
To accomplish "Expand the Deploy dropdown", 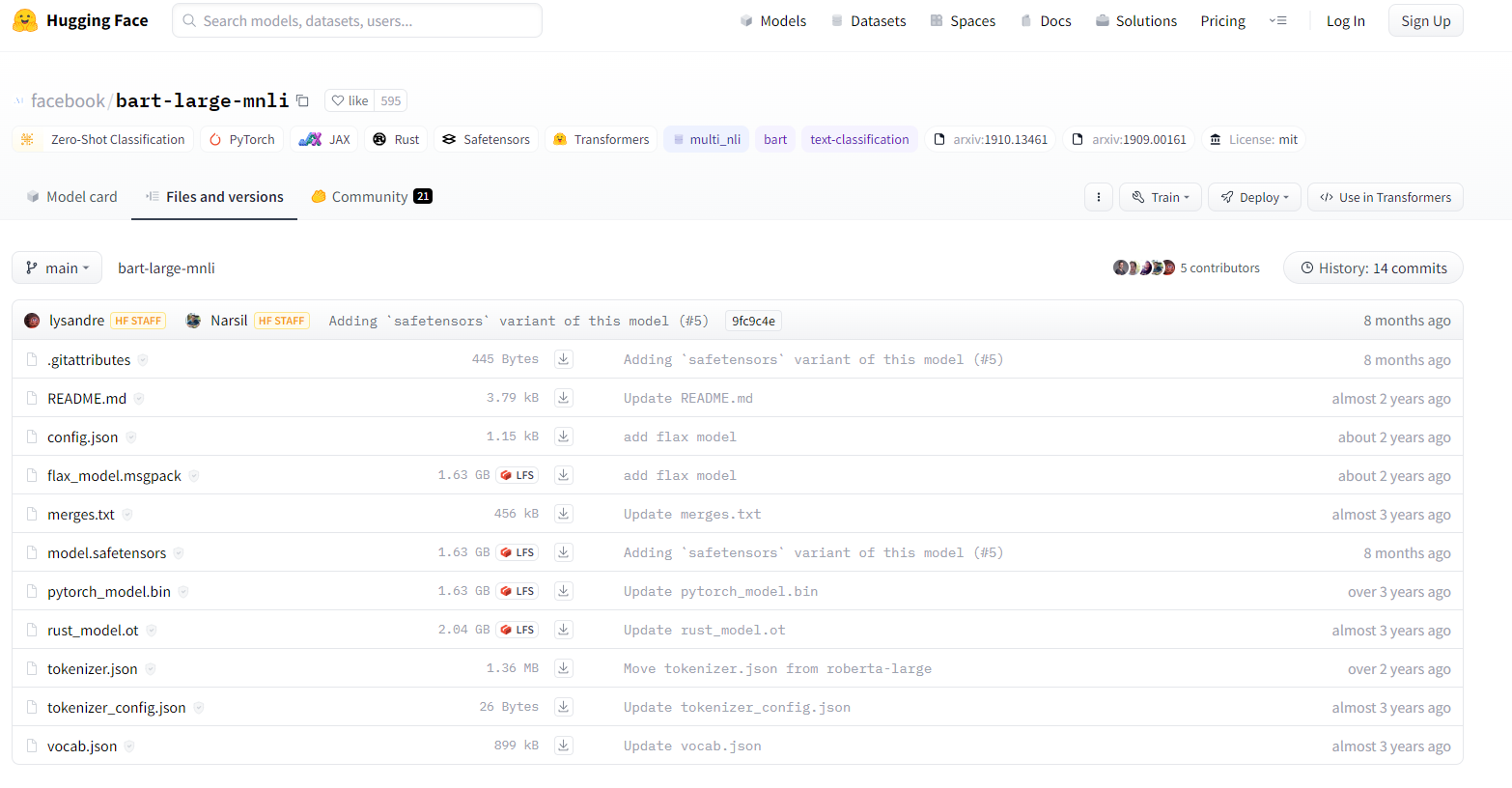I will [x=1254, y=197].
